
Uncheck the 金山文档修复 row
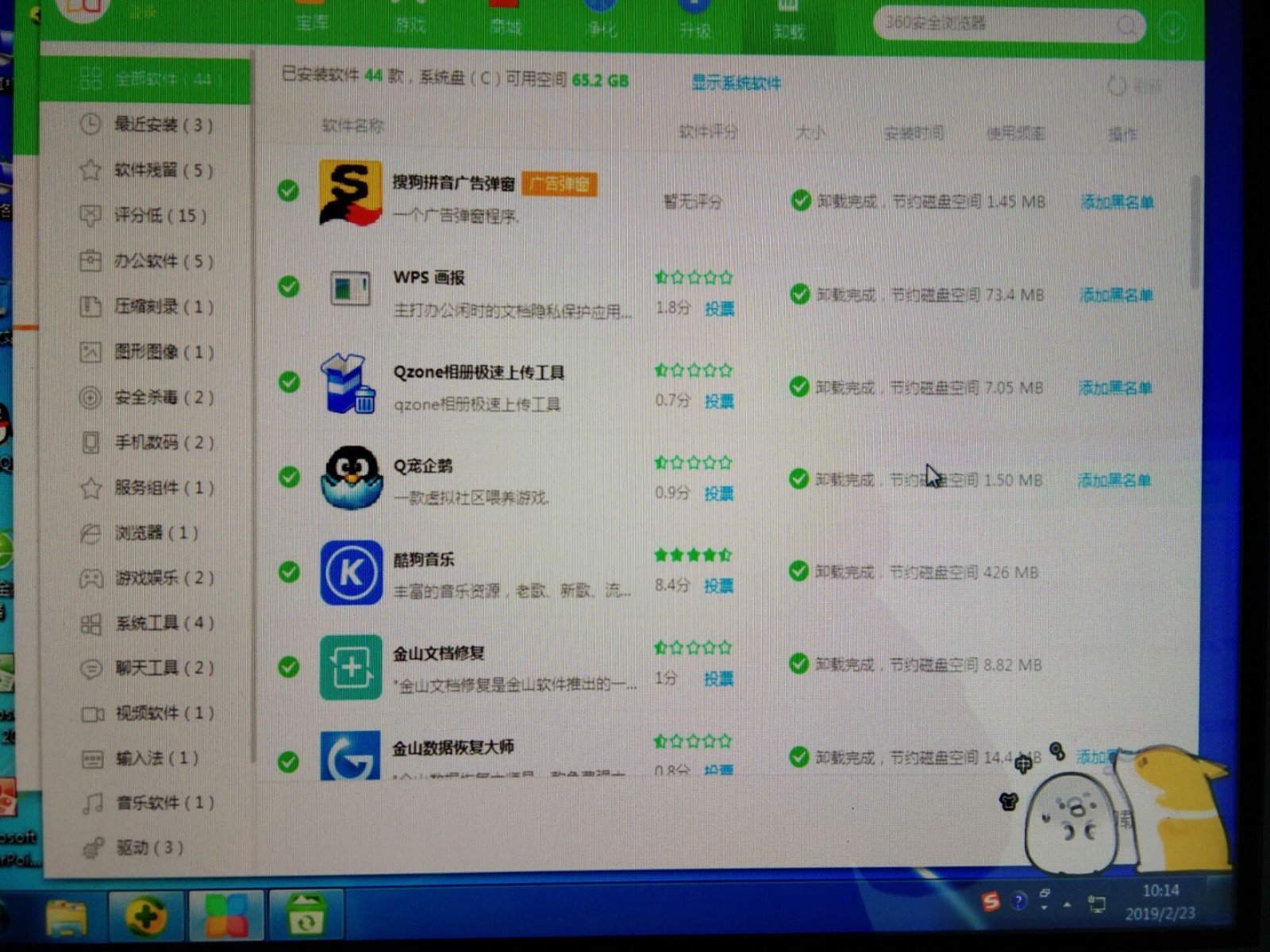click(x=289, y=662)
